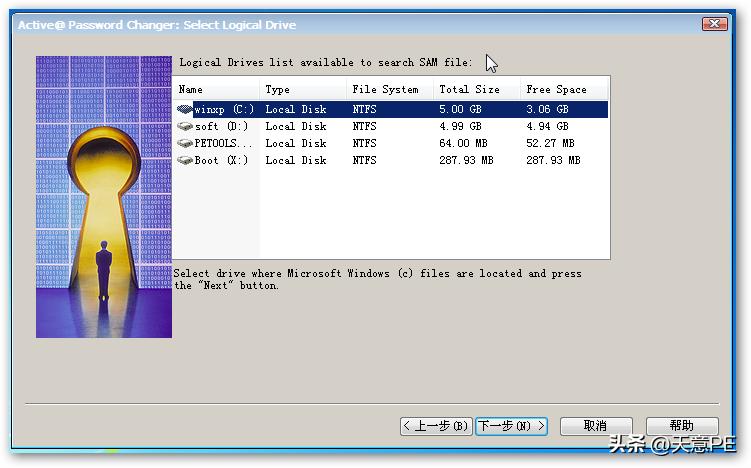The image size is (751, 468).
Task: Sort list by Type column header
Action: [303, 90]
